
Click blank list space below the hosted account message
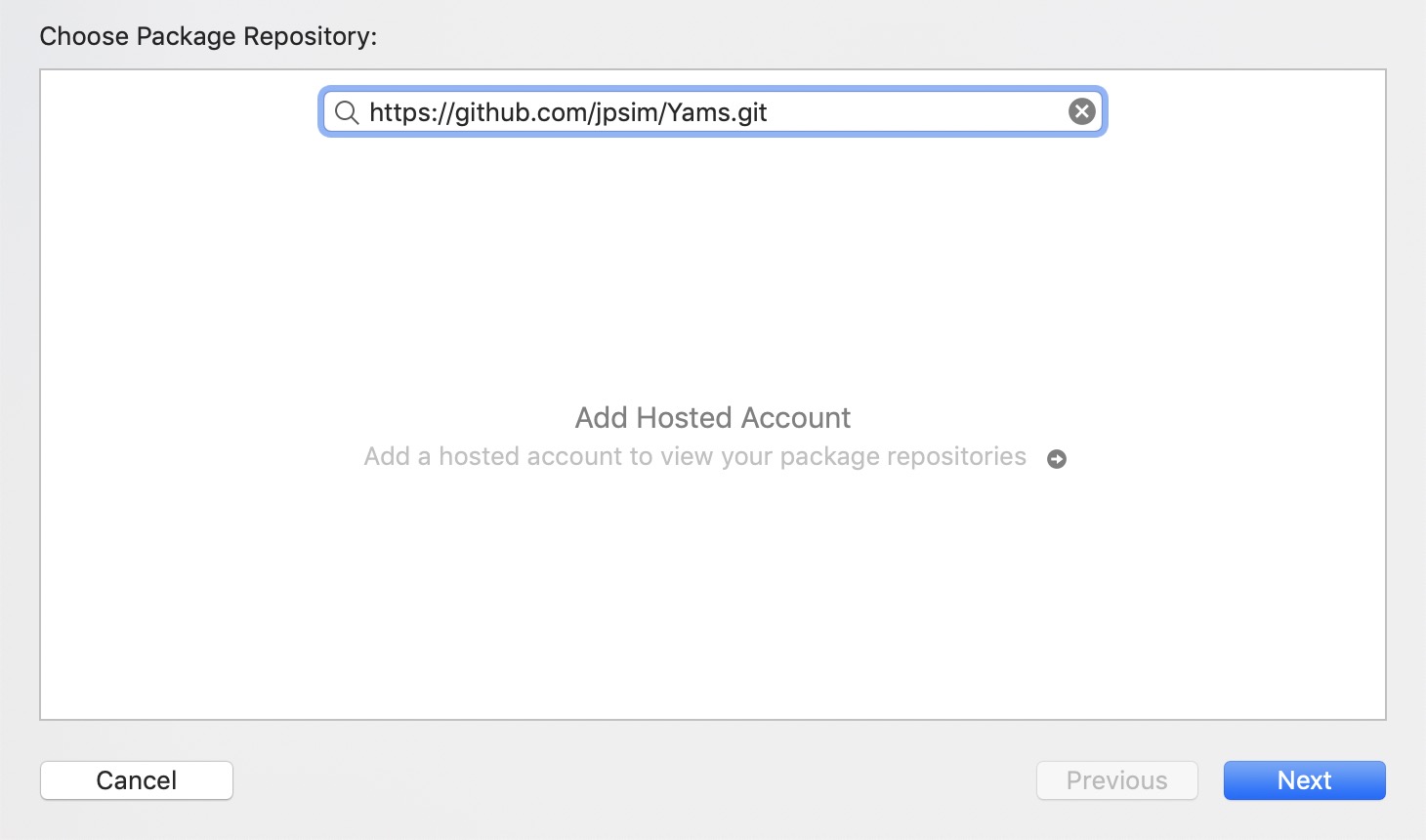[x=713, y=596]
